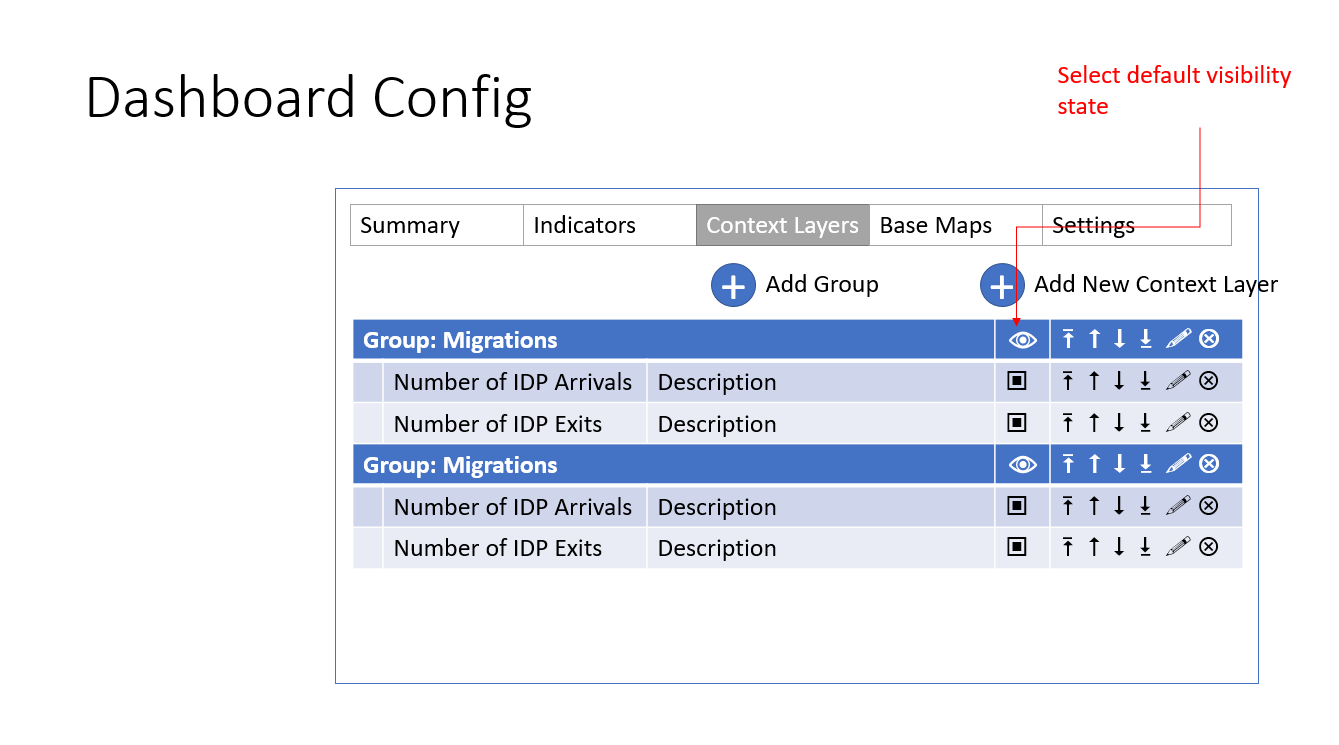Image resolution: width=1339 pixels, height=745 pixels.
Task: Move the first Migrations group to bottom
Action: [1145, 339]
